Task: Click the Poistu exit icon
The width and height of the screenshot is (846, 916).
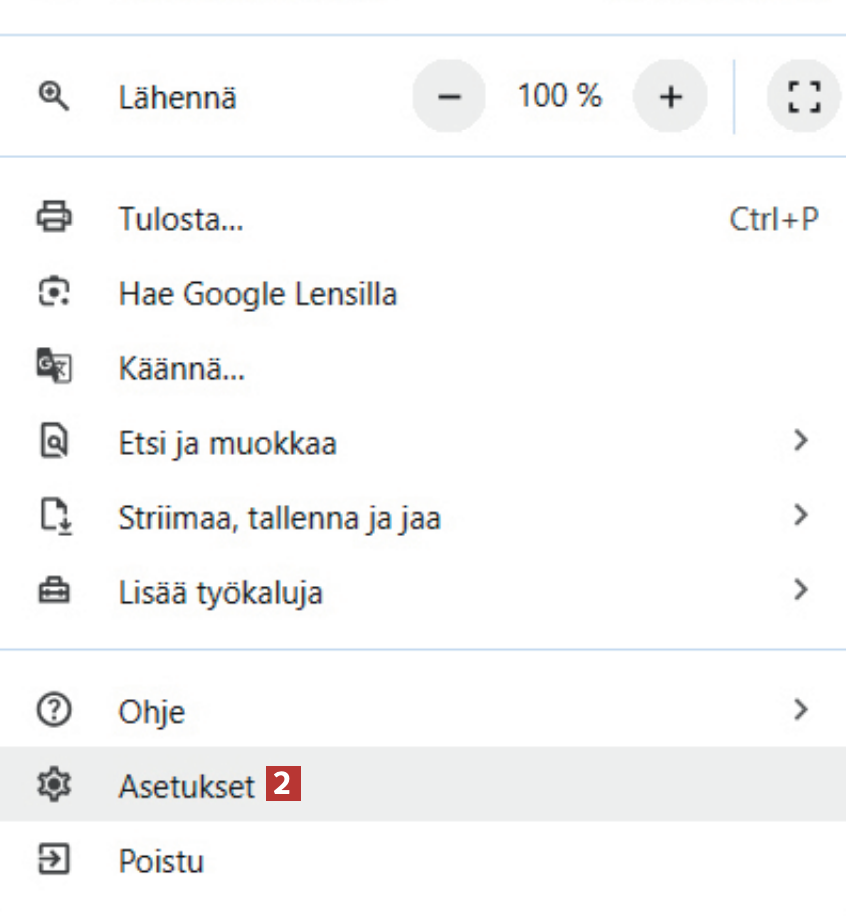Action: coord(53,860)
